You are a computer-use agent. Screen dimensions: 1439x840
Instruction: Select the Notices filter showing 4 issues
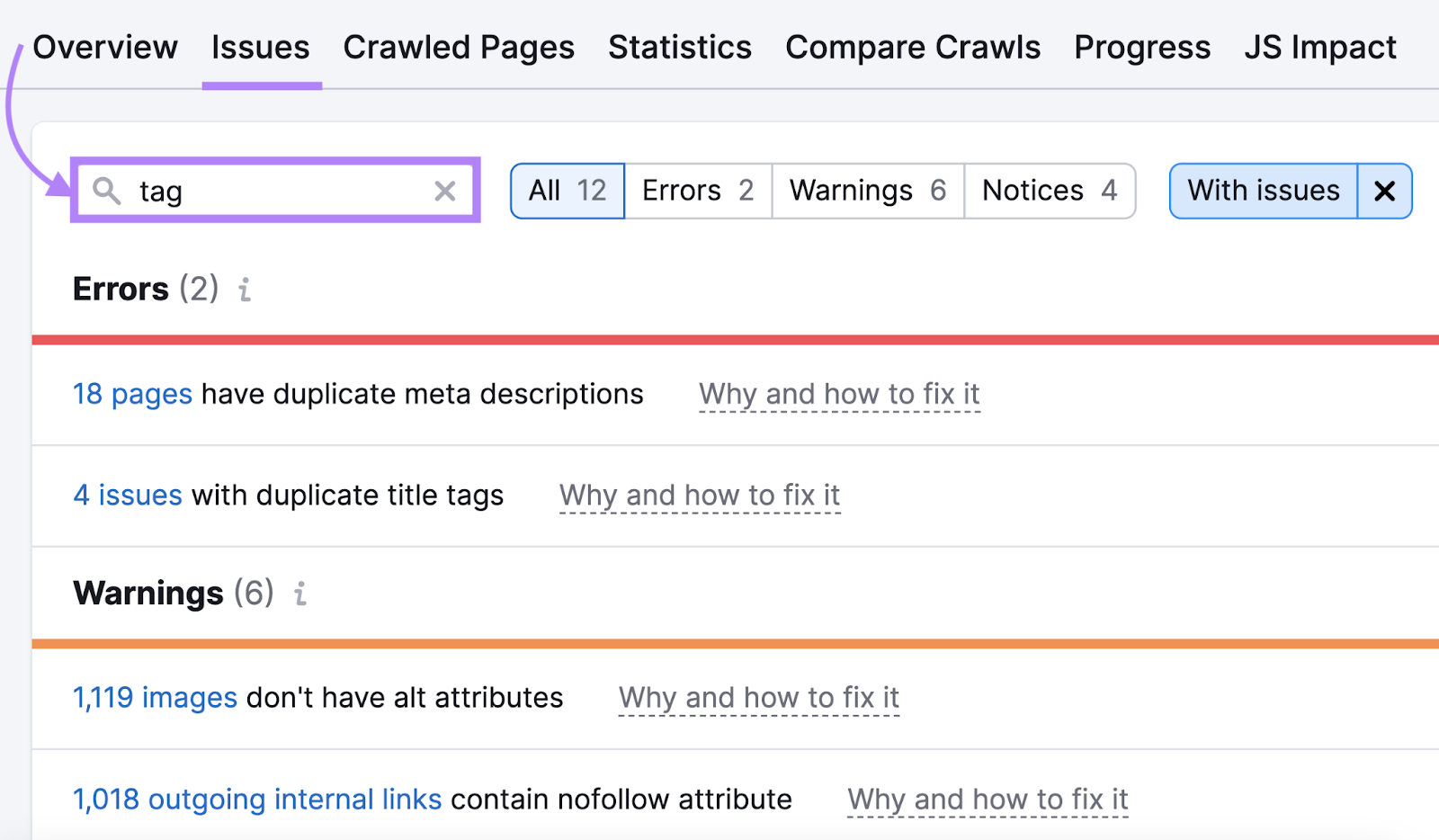point(1049,191)
